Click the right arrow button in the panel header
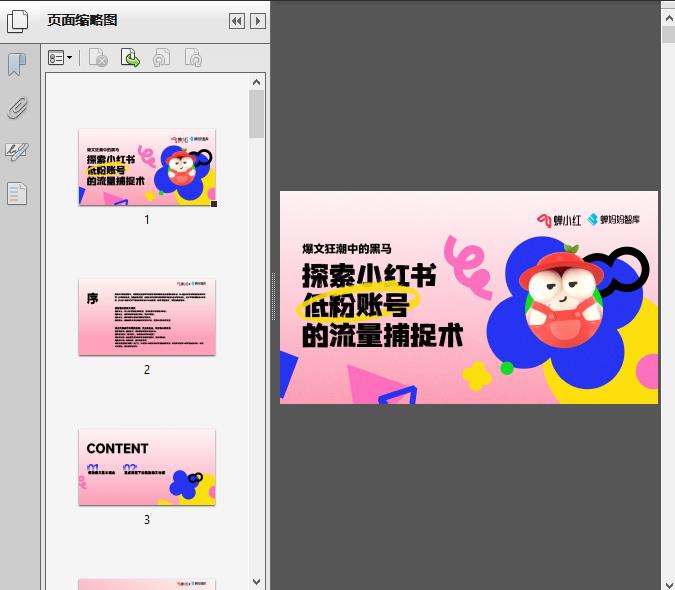Image resolution: width=675 pixels, height=590 pixels. pos(258,21)
